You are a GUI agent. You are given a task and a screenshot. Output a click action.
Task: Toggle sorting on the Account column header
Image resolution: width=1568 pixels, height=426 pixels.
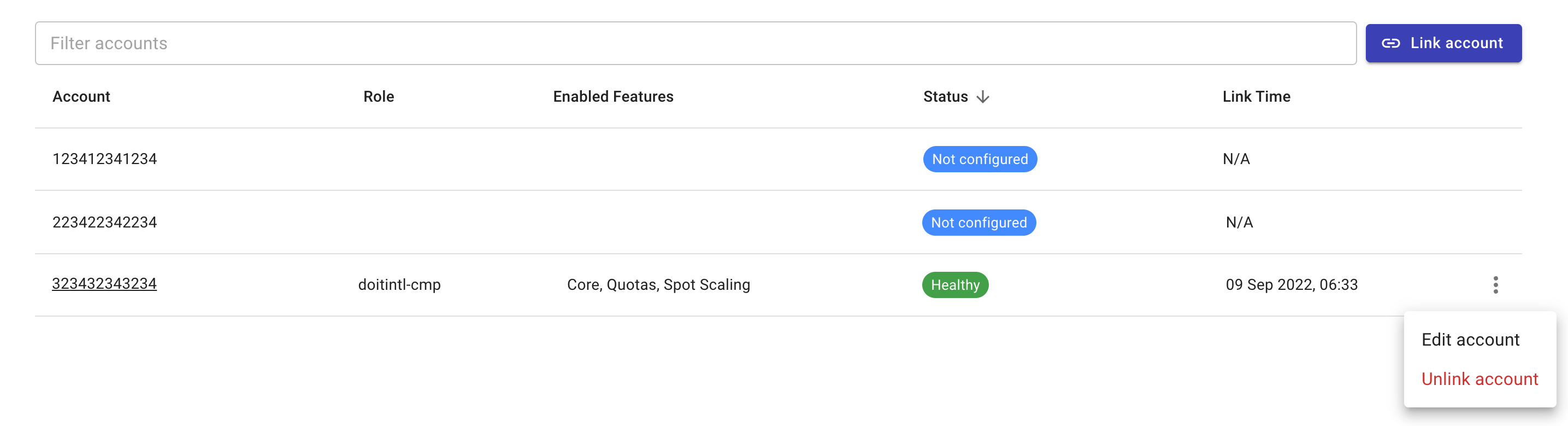point(81,96)
